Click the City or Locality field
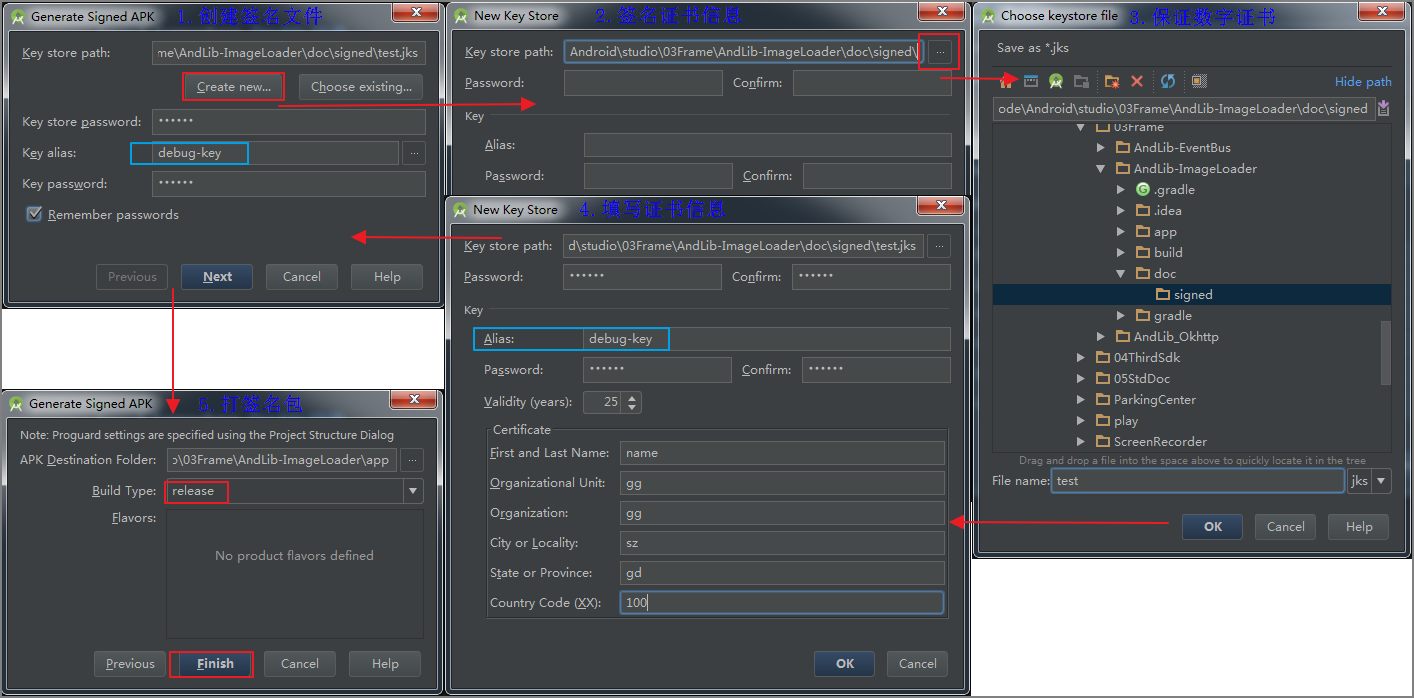This screenshot has height=698, width=1414. 782,543
